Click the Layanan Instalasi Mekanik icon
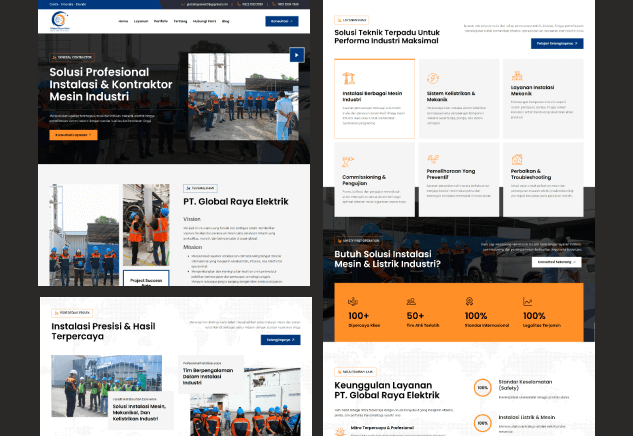The width and height of the screenshot is (633, 436). coord(517,75)
